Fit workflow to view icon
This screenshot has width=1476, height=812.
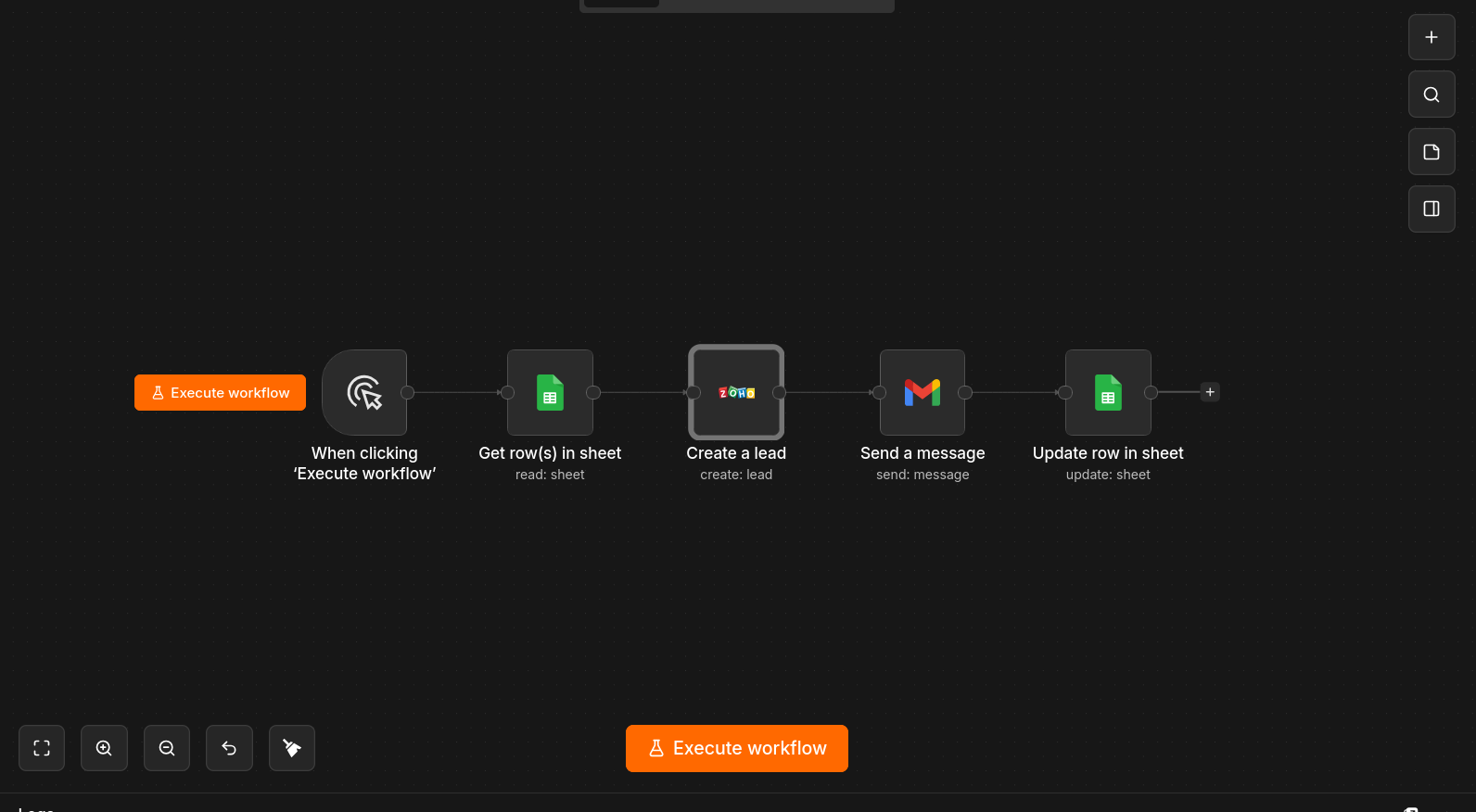click(x=42, y=748)
